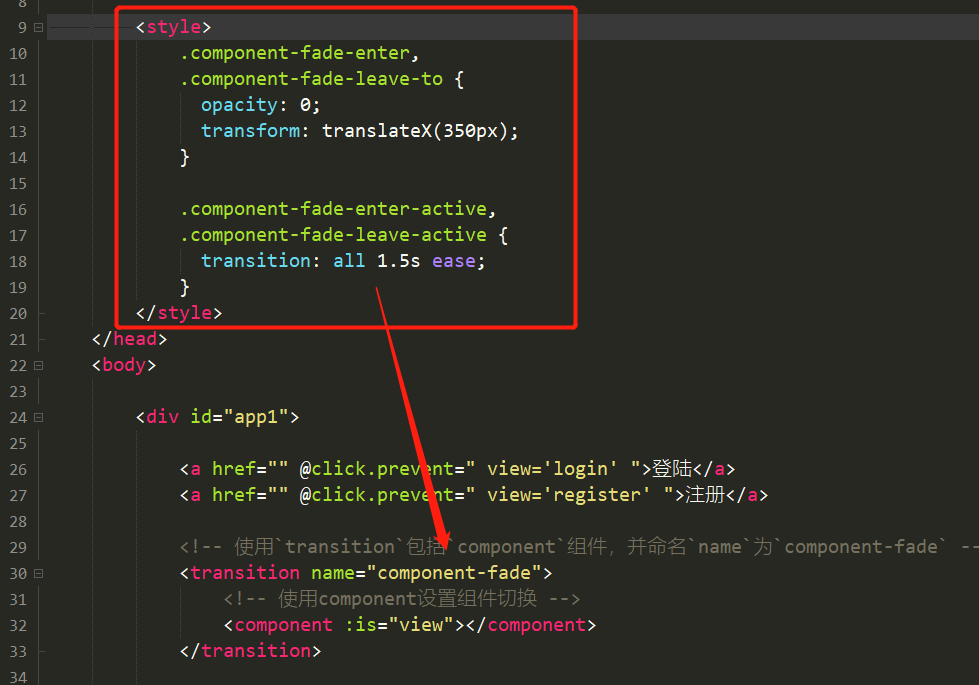Click the closing style tag on line 20
The height and width of the screenshot is (685, 979).
coord(179,313)
